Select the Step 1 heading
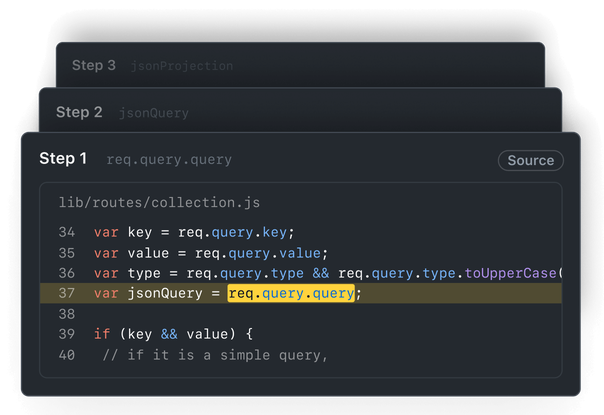The width and height of the screenshot is (604, 415). [63, 159]
